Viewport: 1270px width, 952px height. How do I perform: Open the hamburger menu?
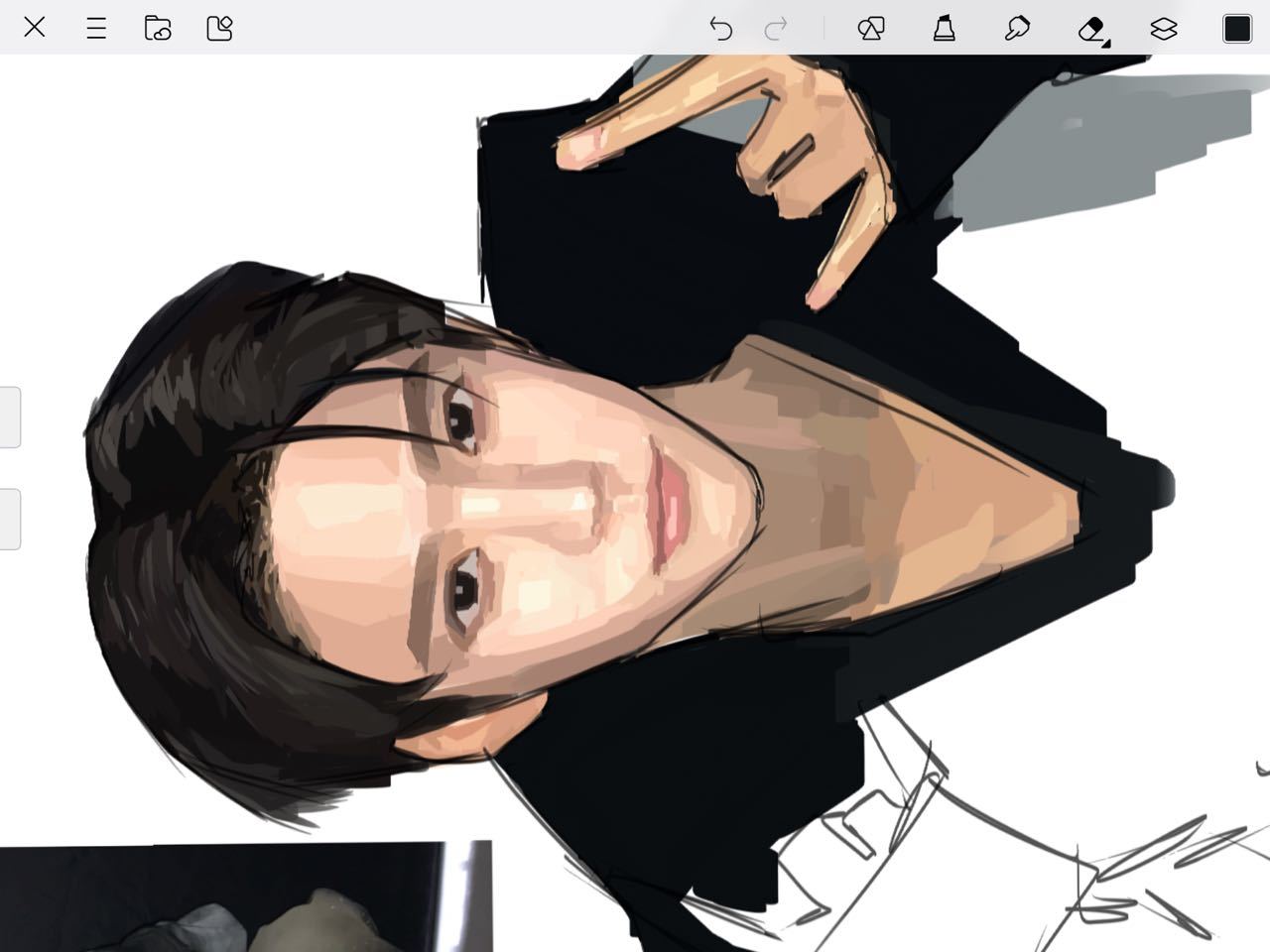(96, 28)
